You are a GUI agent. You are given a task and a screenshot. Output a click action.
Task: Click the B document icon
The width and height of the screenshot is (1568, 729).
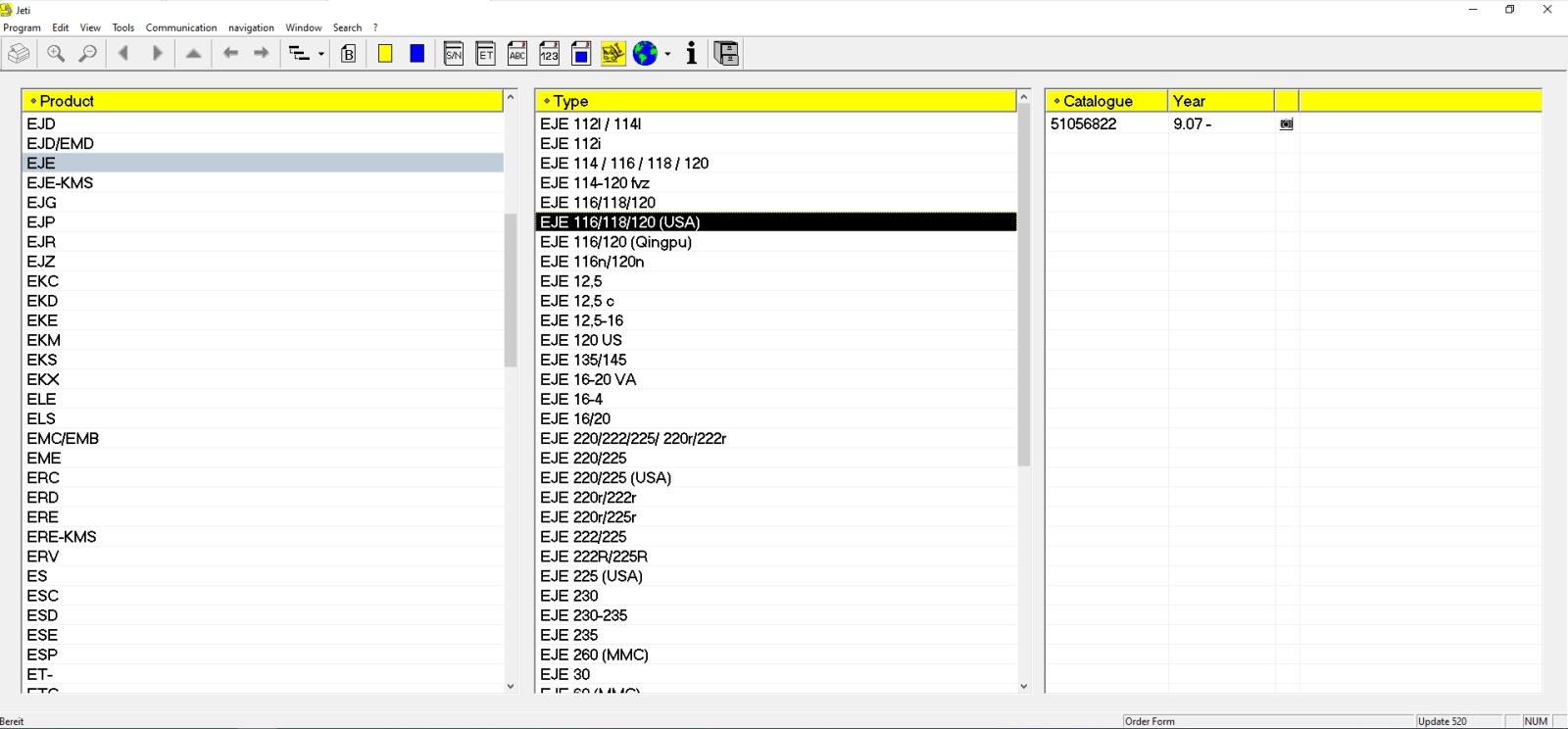[x=349, y=54]
